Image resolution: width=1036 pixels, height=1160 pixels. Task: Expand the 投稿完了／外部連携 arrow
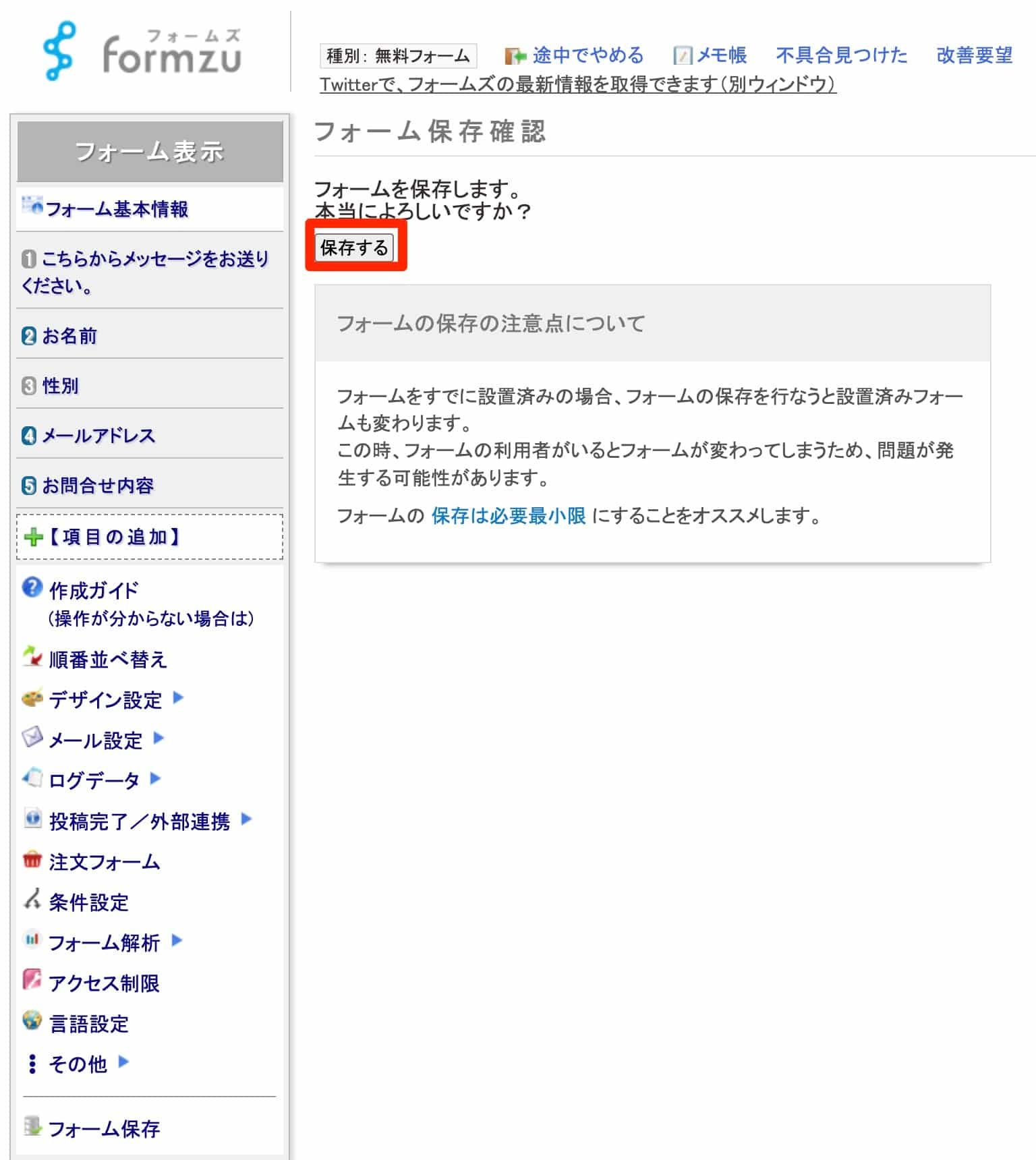(246, 819)
